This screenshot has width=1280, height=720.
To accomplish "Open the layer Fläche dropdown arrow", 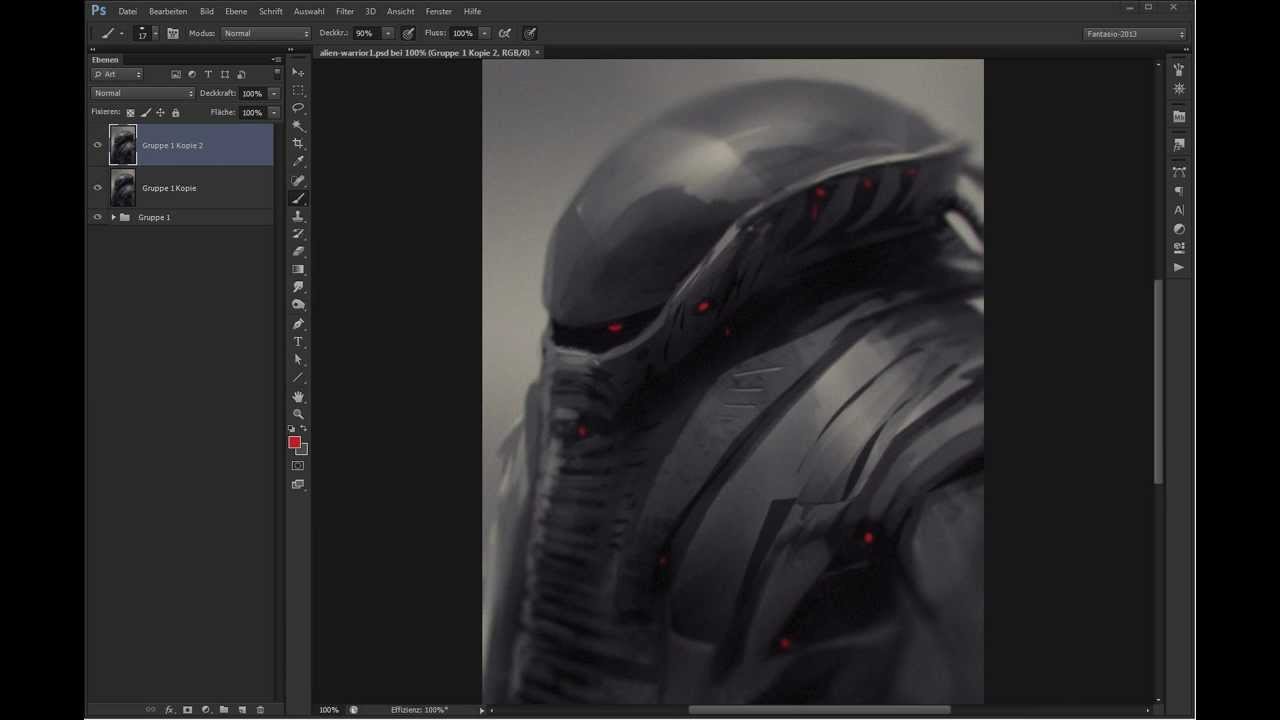I will tap(274, 113).
